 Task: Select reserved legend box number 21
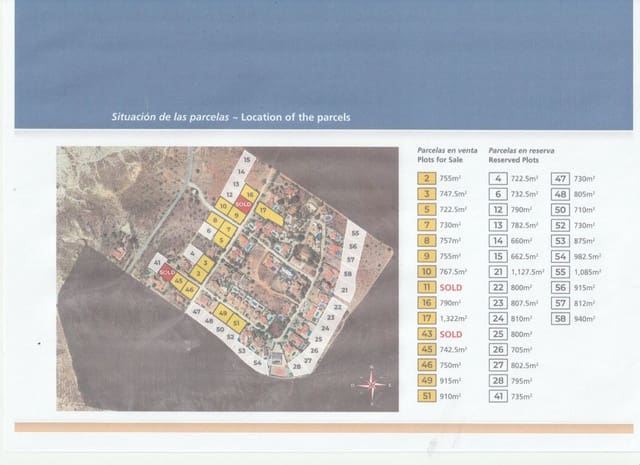(498, 271)
